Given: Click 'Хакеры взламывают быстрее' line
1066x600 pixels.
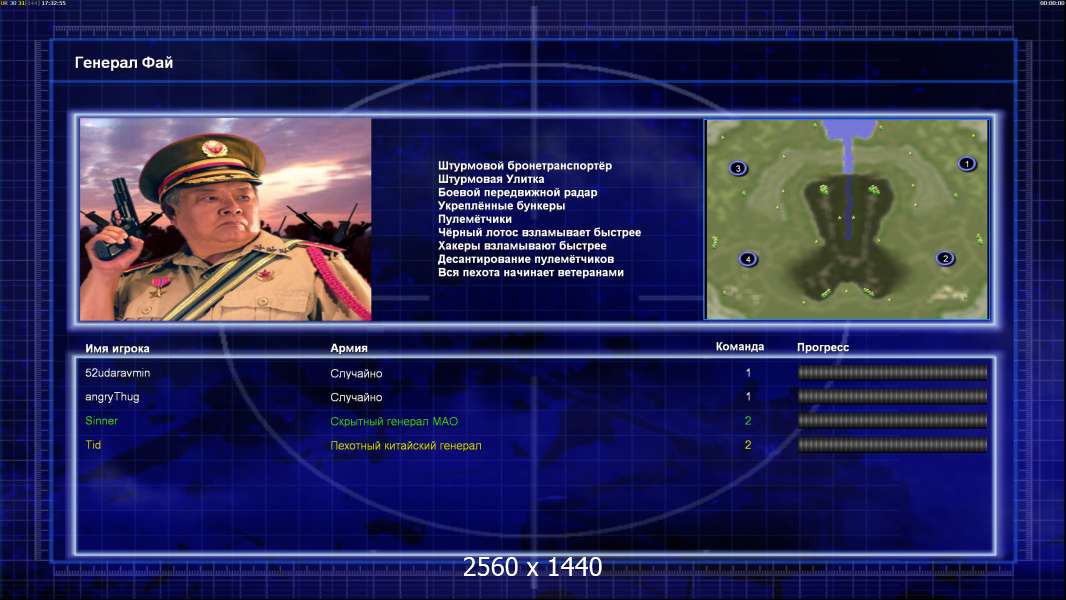Looking at the screenshot, I should (x=522, y=246).
